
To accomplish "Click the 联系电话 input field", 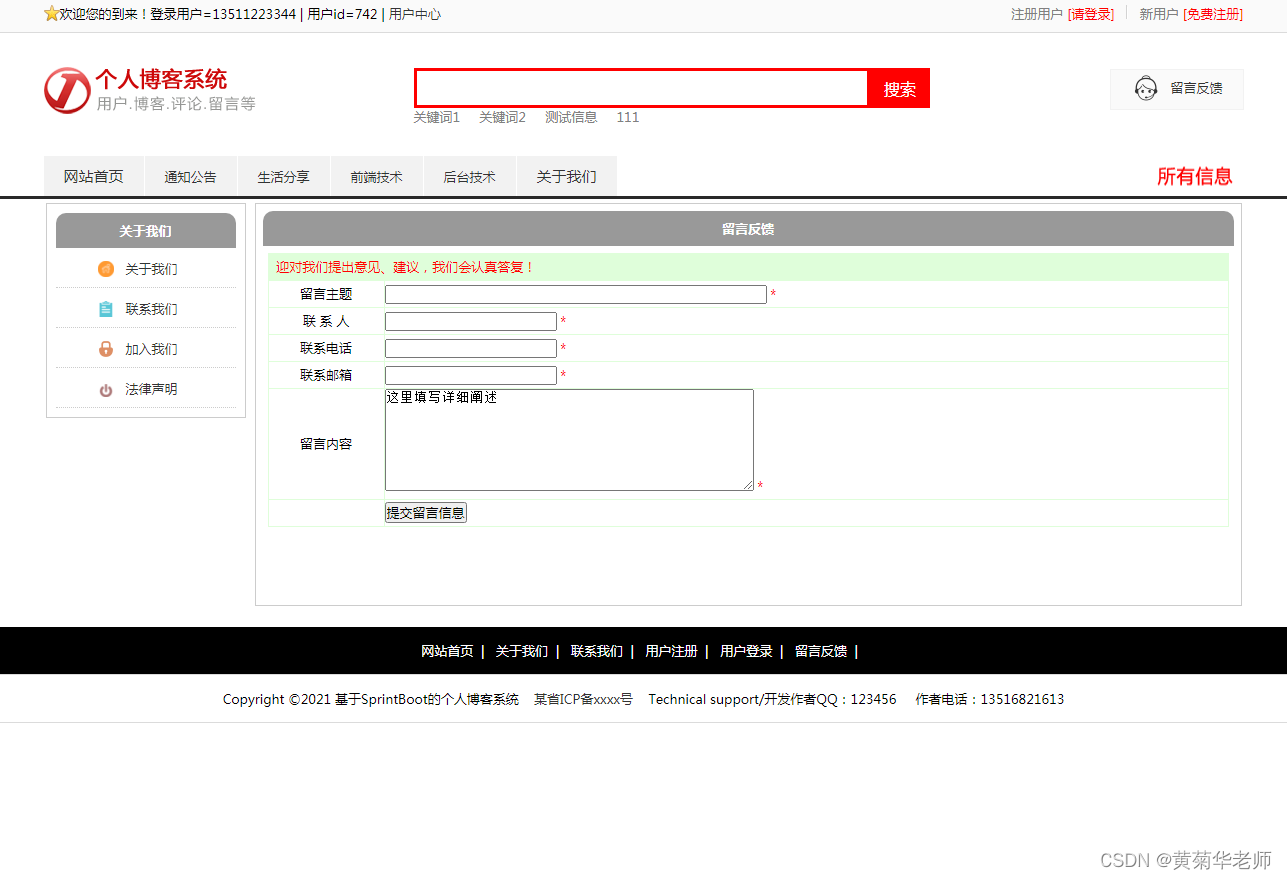I will point(471,349).
